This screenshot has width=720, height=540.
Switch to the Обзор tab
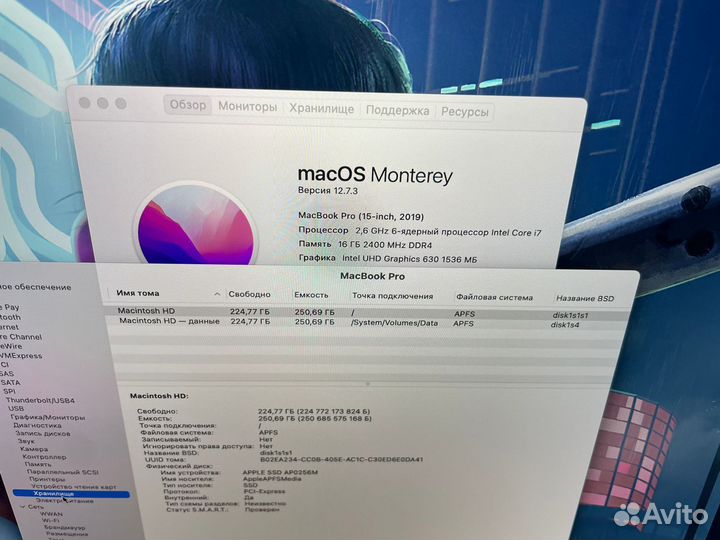point(188,105)
